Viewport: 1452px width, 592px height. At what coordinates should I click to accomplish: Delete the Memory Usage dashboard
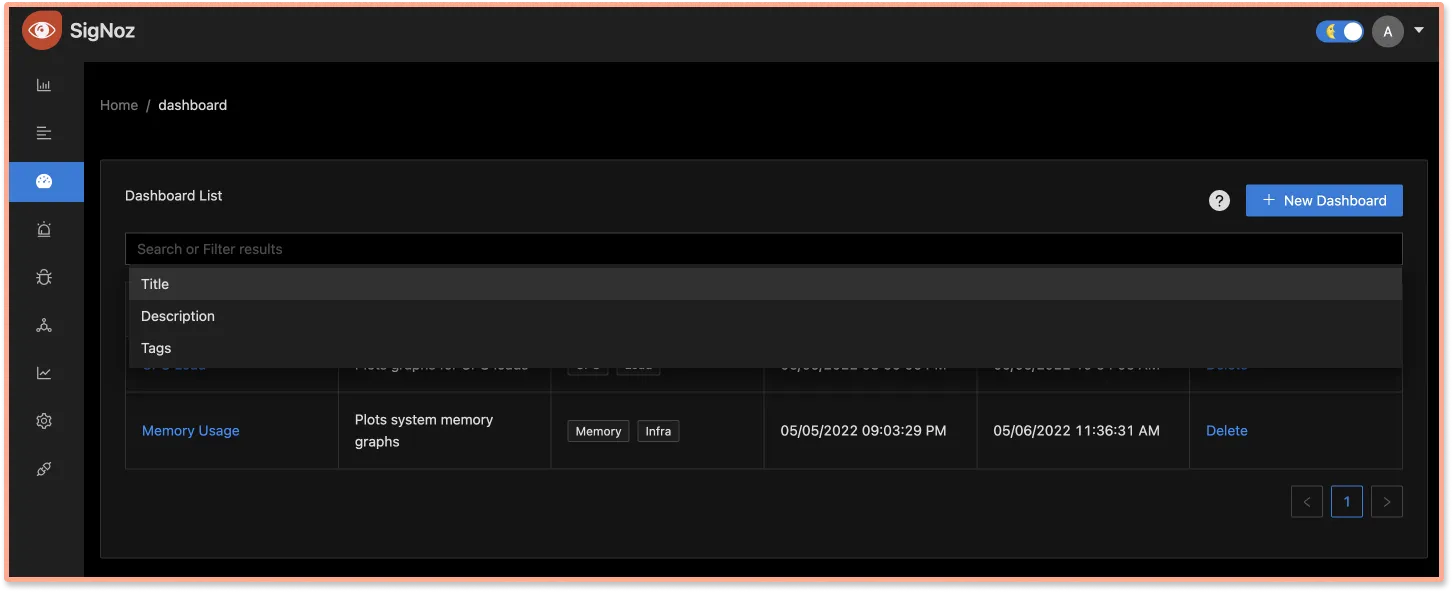click(x=1227, y=431)
